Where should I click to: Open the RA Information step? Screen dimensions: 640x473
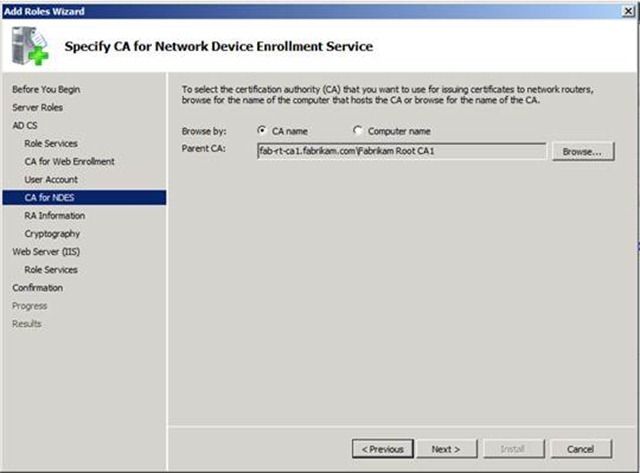[x=55, y=215]
